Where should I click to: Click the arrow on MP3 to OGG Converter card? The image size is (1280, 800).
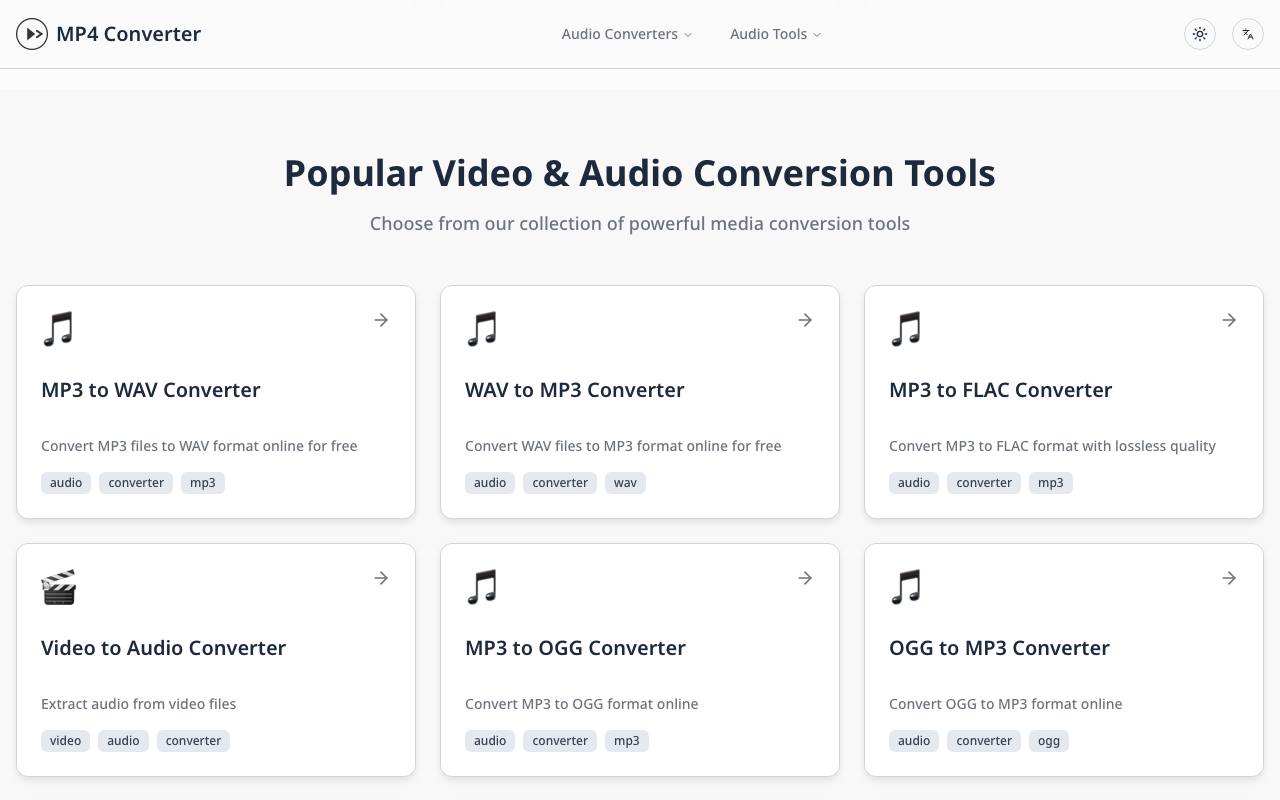click(805, 578)
